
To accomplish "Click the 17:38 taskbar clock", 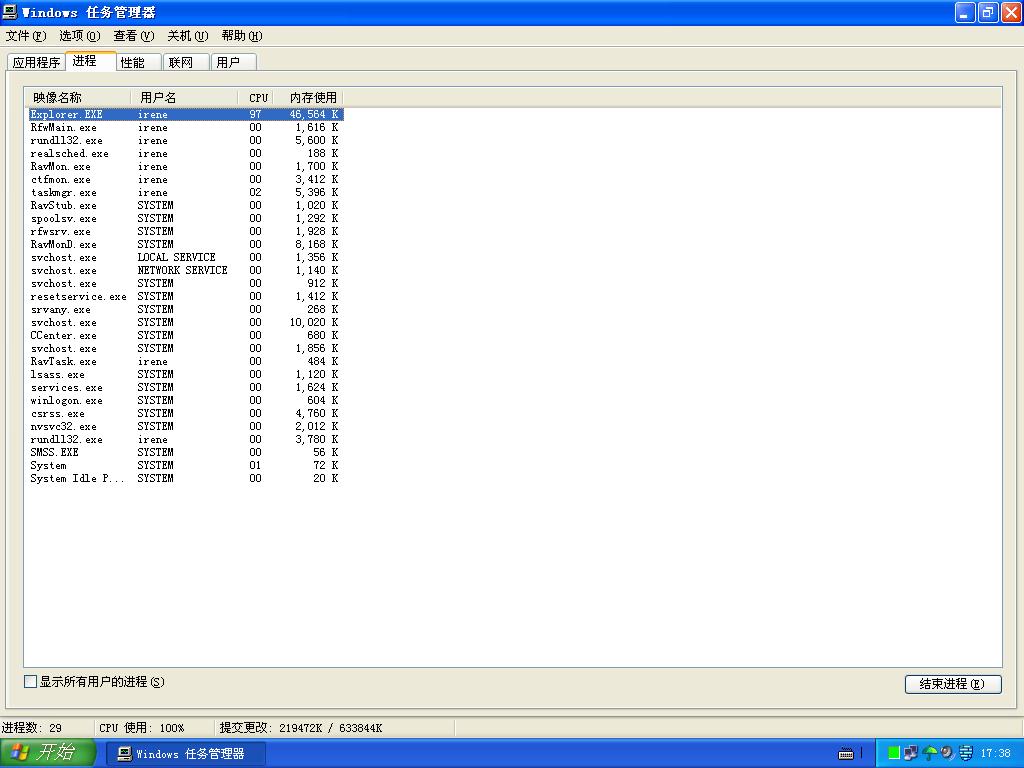I will (x=995, y=754).
